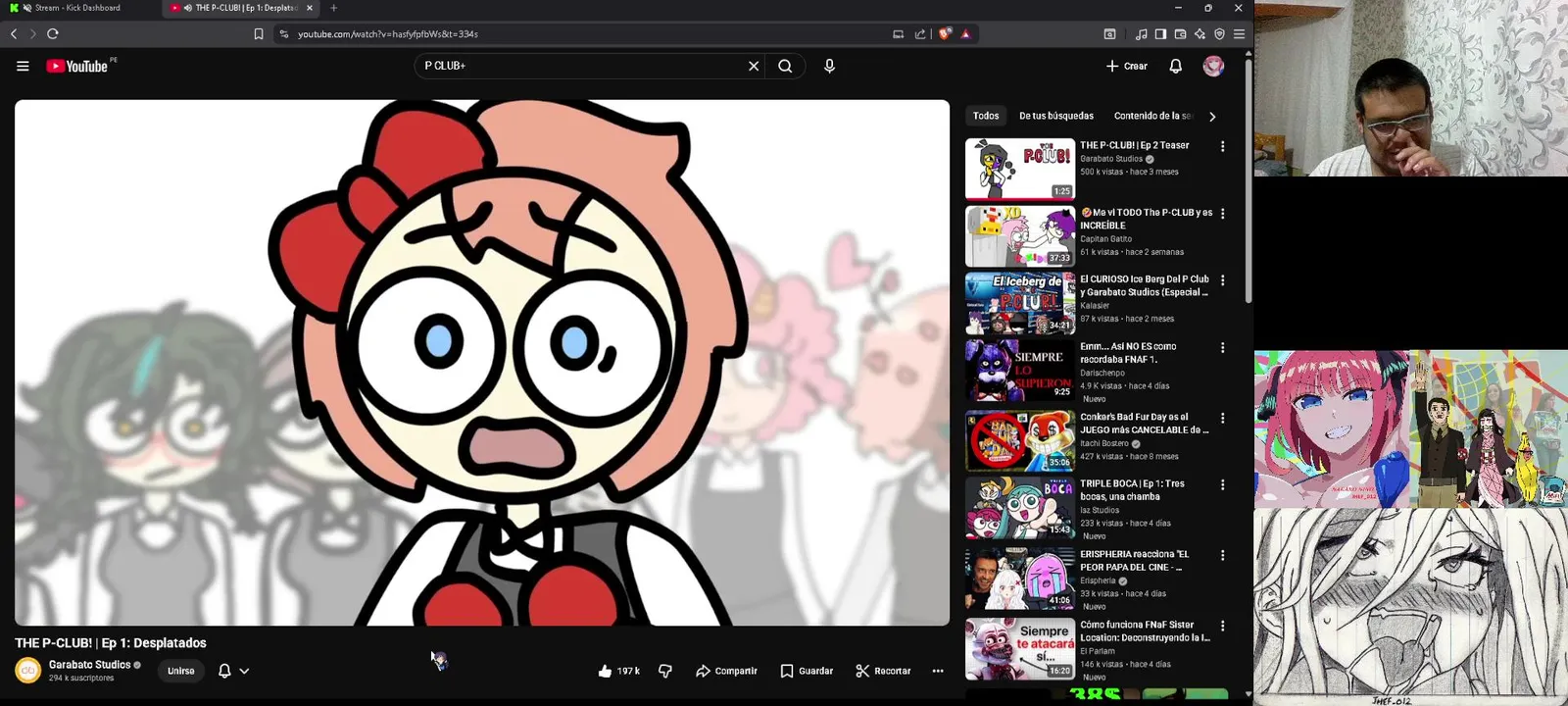Go to the YouTube home logo

tap(76, 66)
